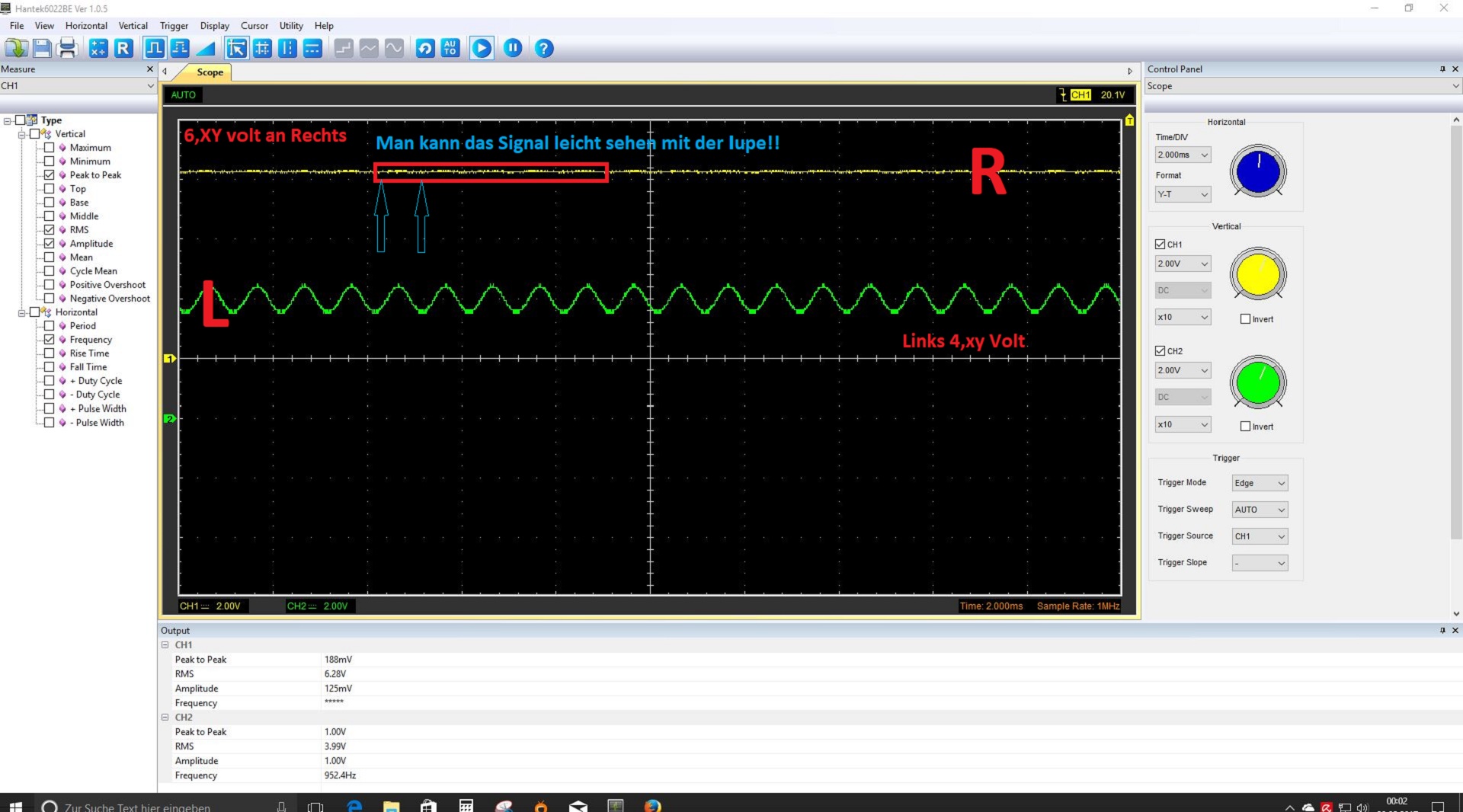Toggle the CH2 channel checkbox
Viewport: 1463px width, 812px height.
click(x=1160, y=351)
